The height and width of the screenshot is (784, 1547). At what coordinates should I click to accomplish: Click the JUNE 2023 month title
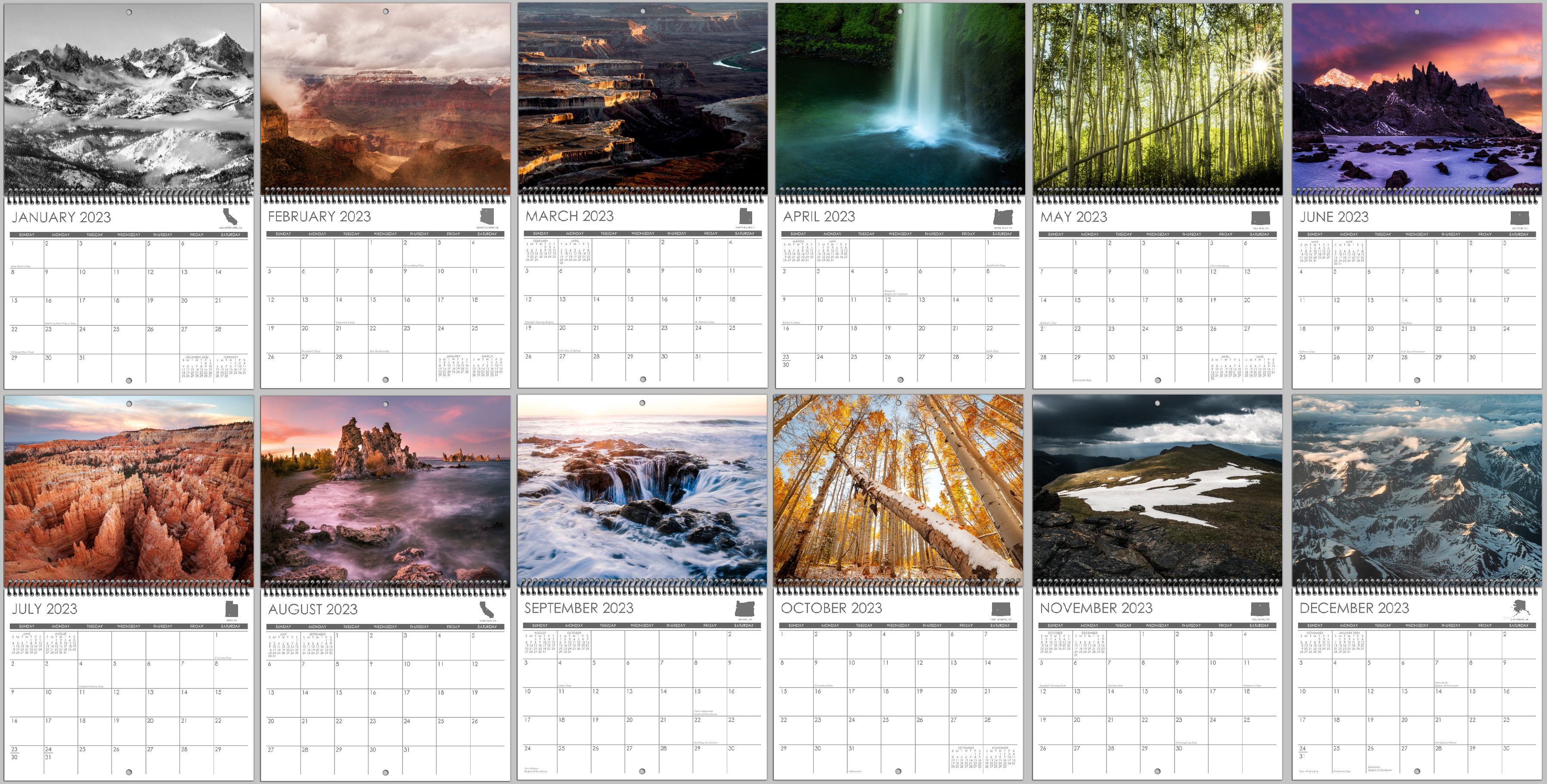1334,217
